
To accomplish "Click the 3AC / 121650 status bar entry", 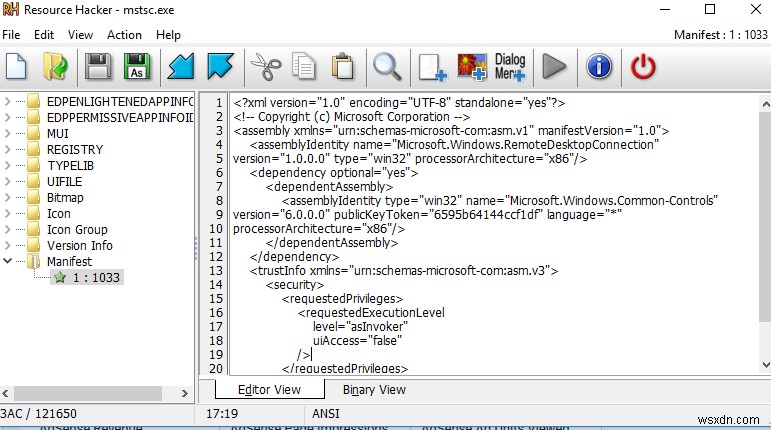I will (x=38, y=414).
